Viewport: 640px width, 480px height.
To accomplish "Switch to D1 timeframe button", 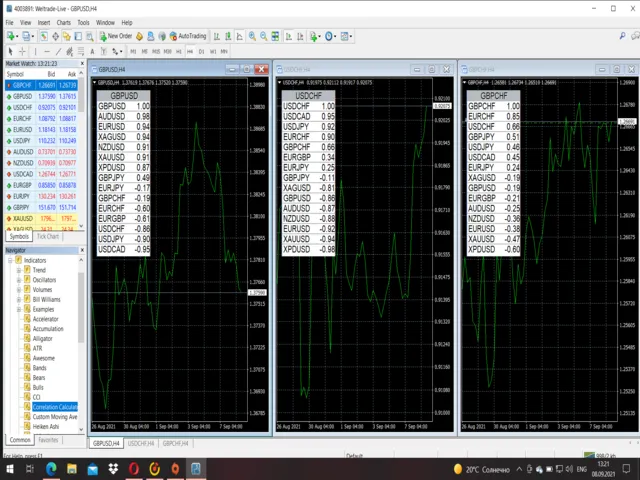I will (x=202, y=50).
